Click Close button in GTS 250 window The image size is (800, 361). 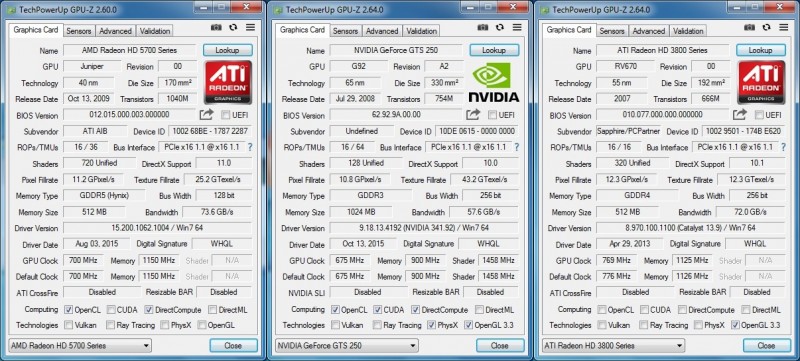(x=499, y=345)
